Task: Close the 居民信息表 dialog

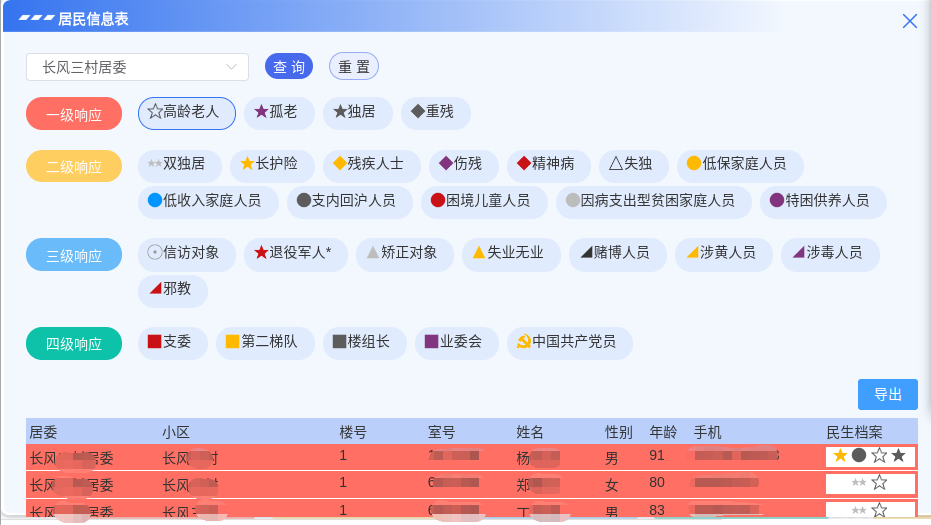Action: [x=909, y=21]
